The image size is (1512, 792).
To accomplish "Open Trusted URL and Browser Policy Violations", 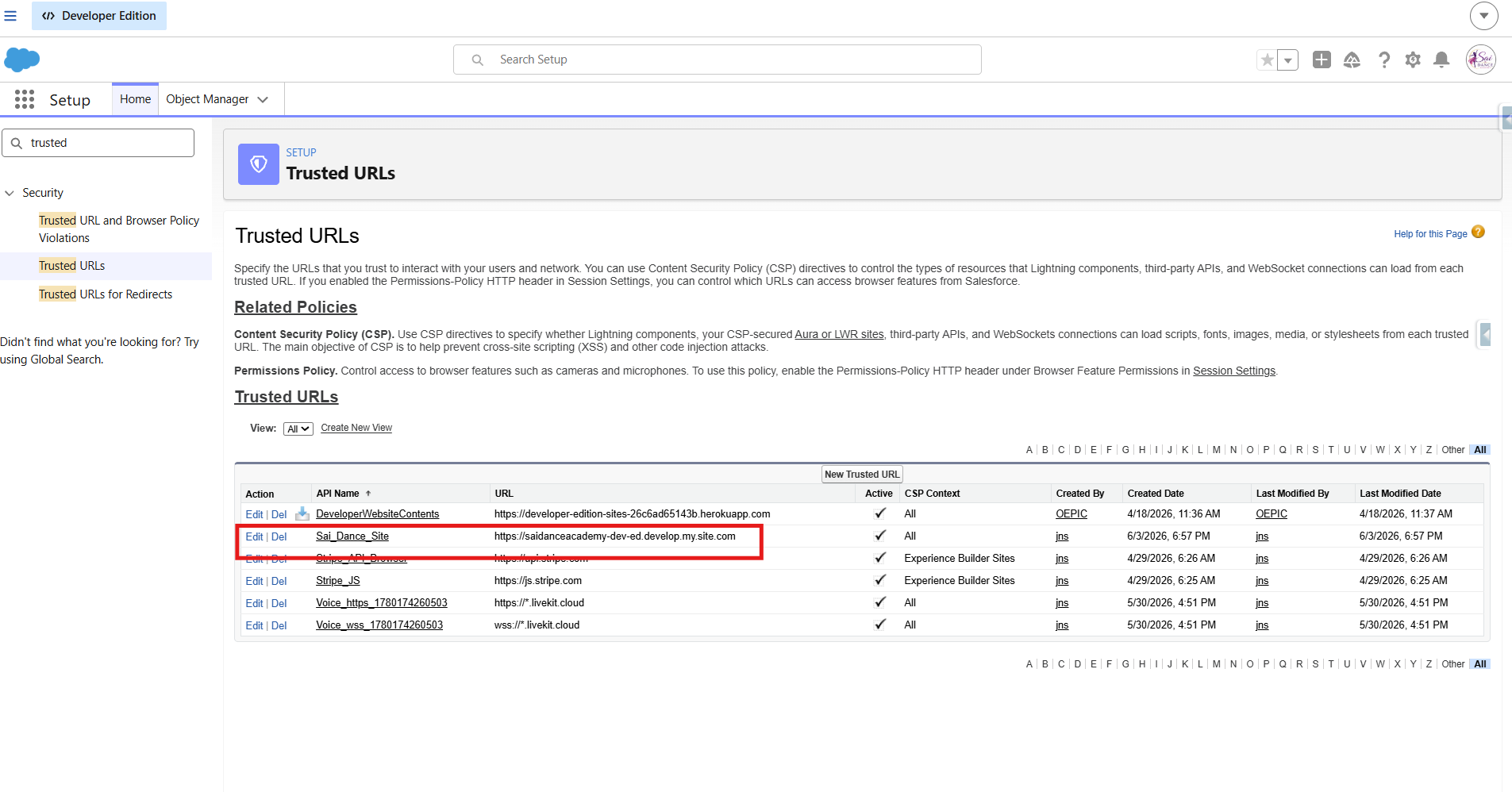I will tap(119, 229).
